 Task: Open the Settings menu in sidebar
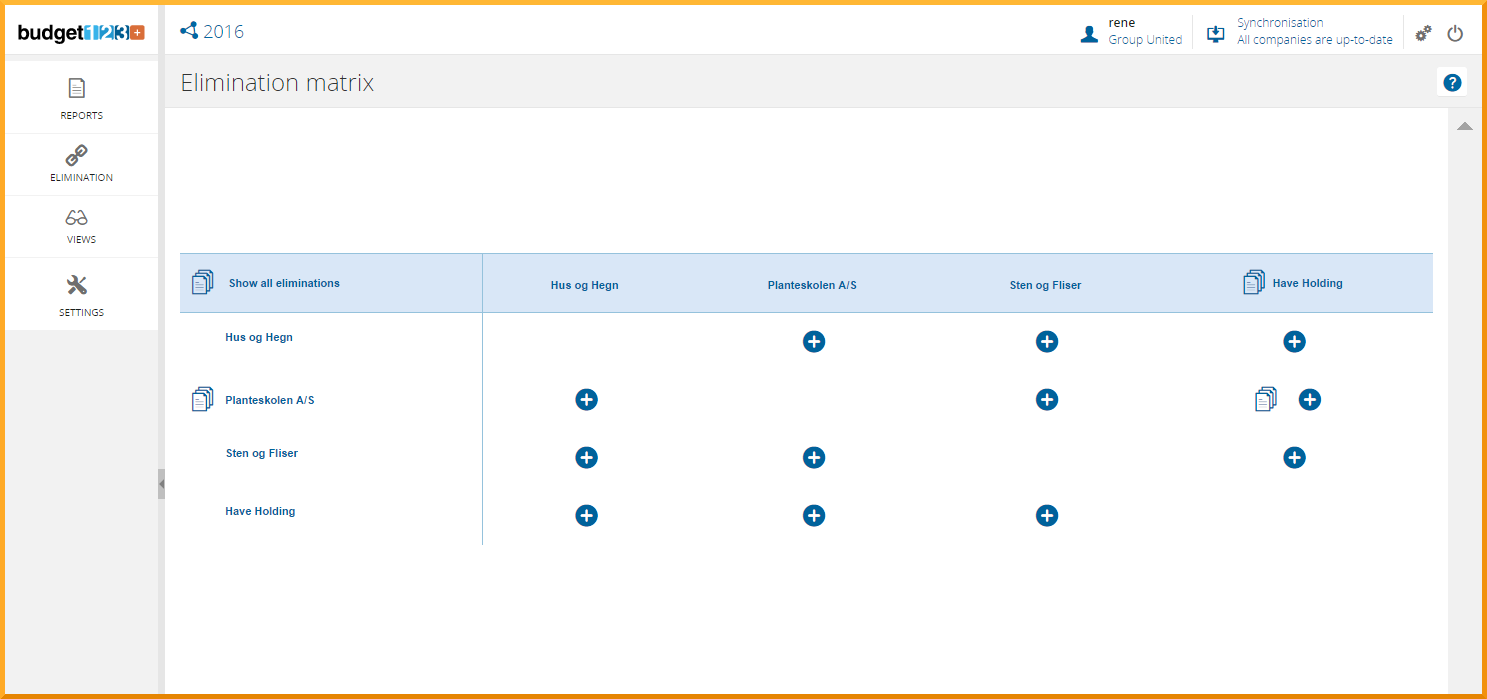tap(81, 295)
